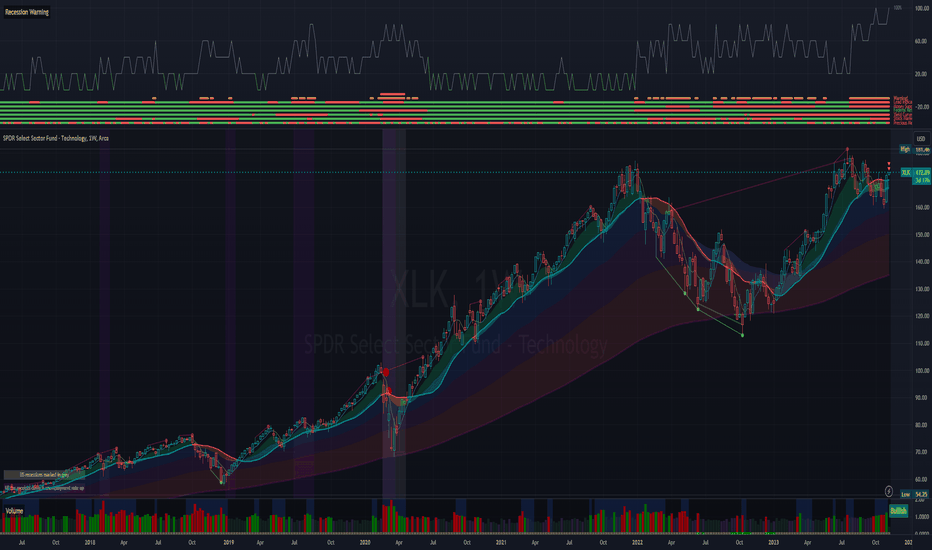This screenshot has height=550, width=932.
Task: Click the 2021 label on time axis
Action: click(x=501, y=542)
